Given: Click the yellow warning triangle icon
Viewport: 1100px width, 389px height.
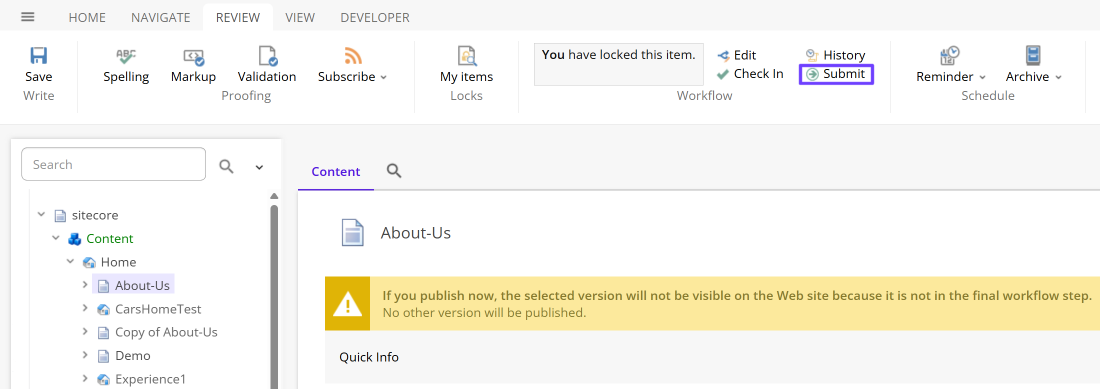Looking at the screenshot, I should (x=347, y=303).
